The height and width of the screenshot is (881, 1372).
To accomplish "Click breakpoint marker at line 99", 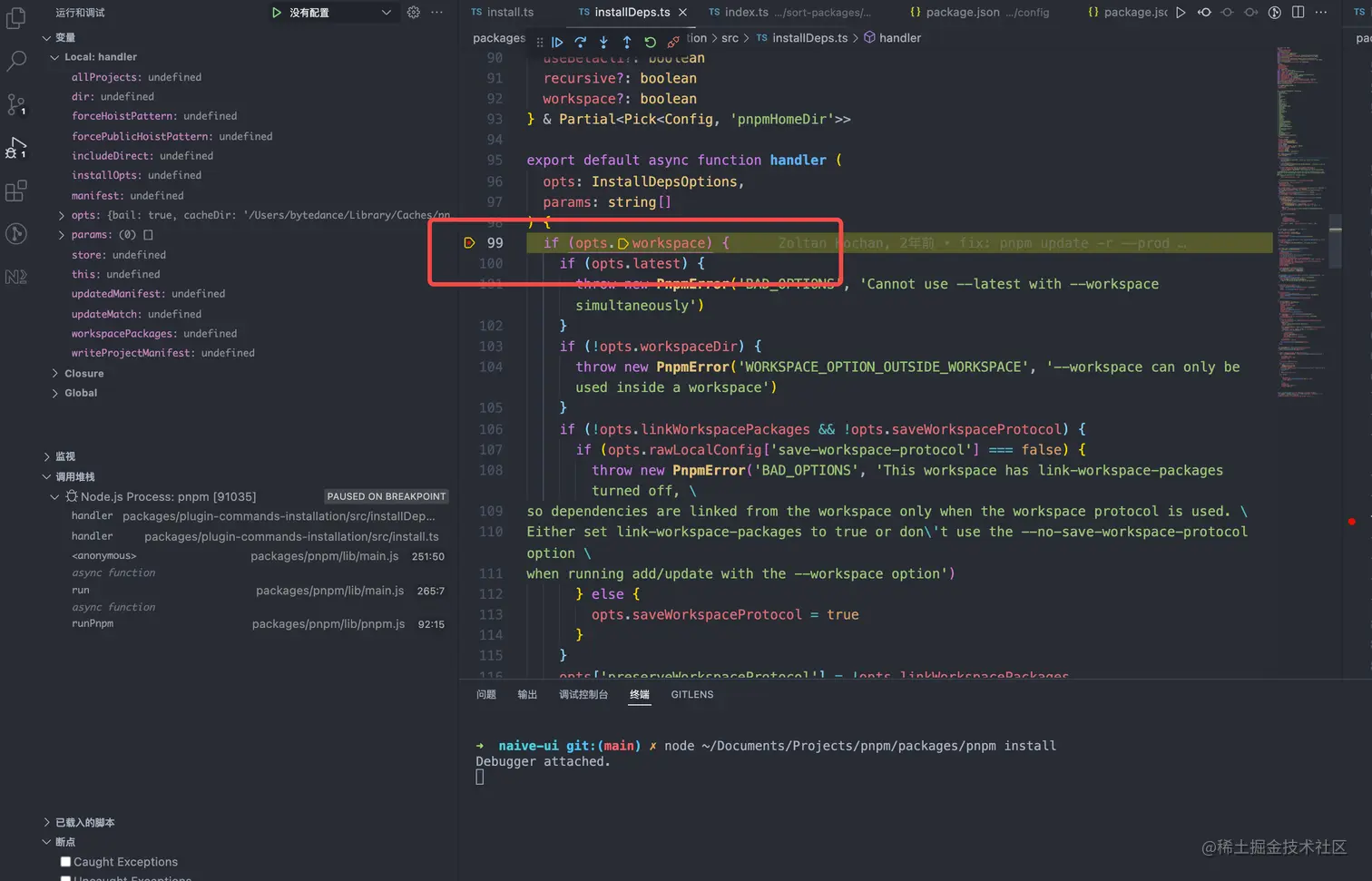I will [x=469, y=243].
